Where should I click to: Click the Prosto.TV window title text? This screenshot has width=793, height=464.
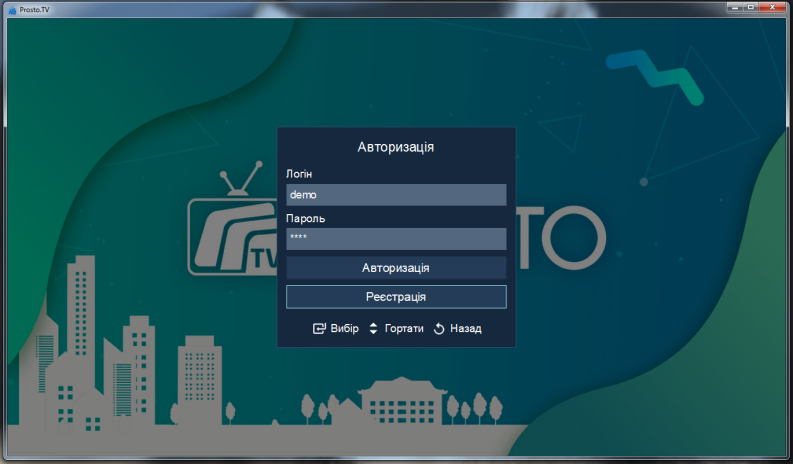pos(34,10)
